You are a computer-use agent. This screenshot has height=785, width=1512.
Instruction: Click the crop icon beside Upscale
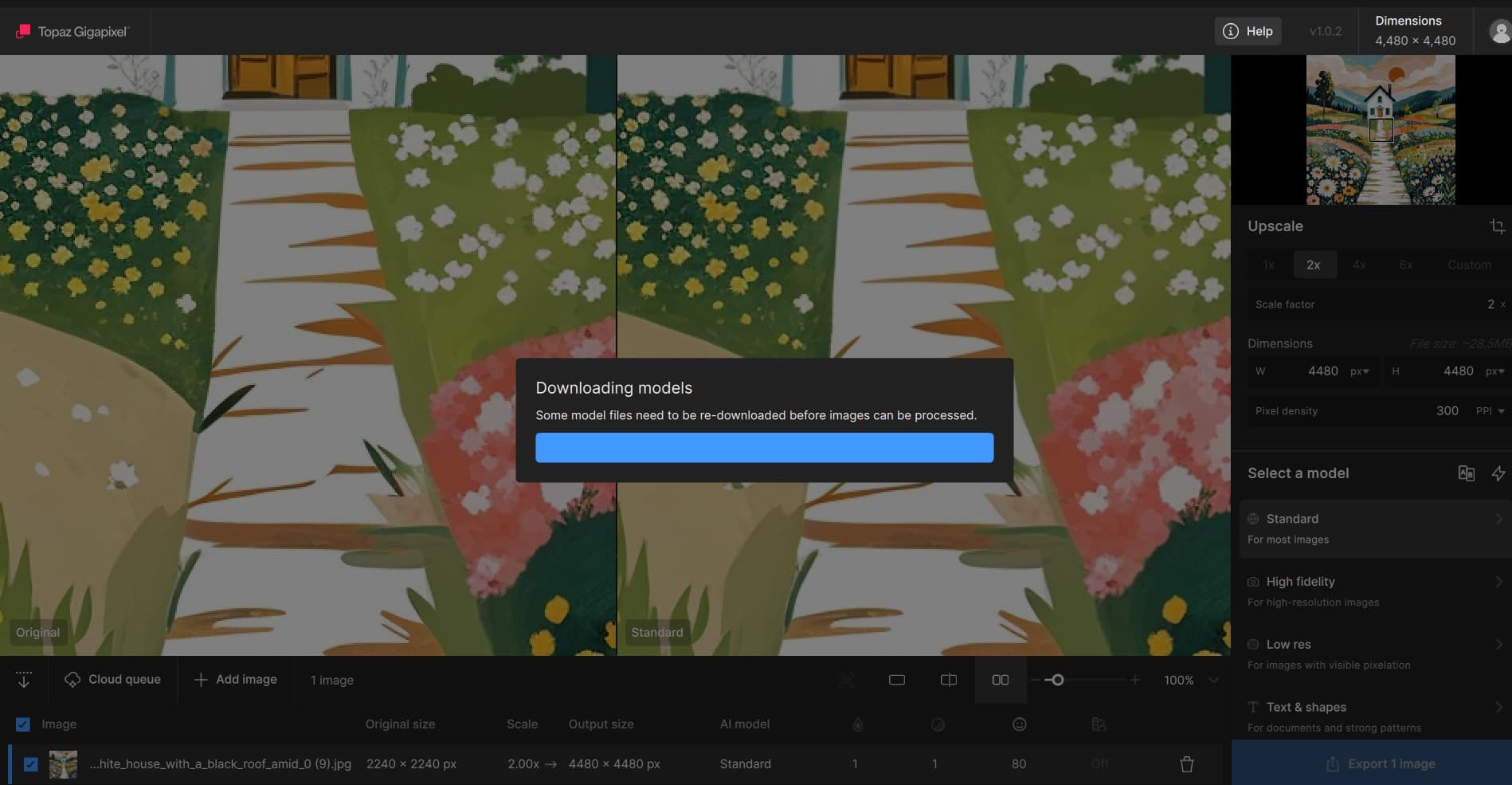pyautogui.click(x=1497, y=226)
